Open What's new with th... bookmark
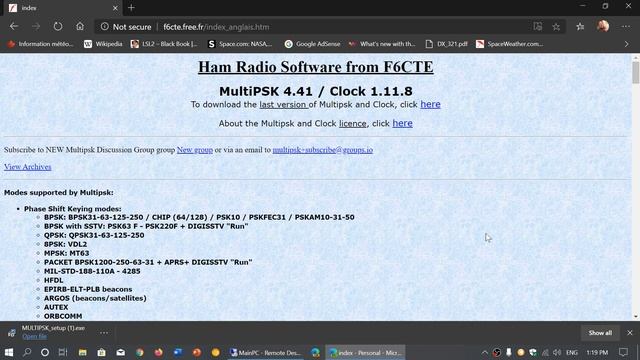The image size is (640, 360). point(382,44)
